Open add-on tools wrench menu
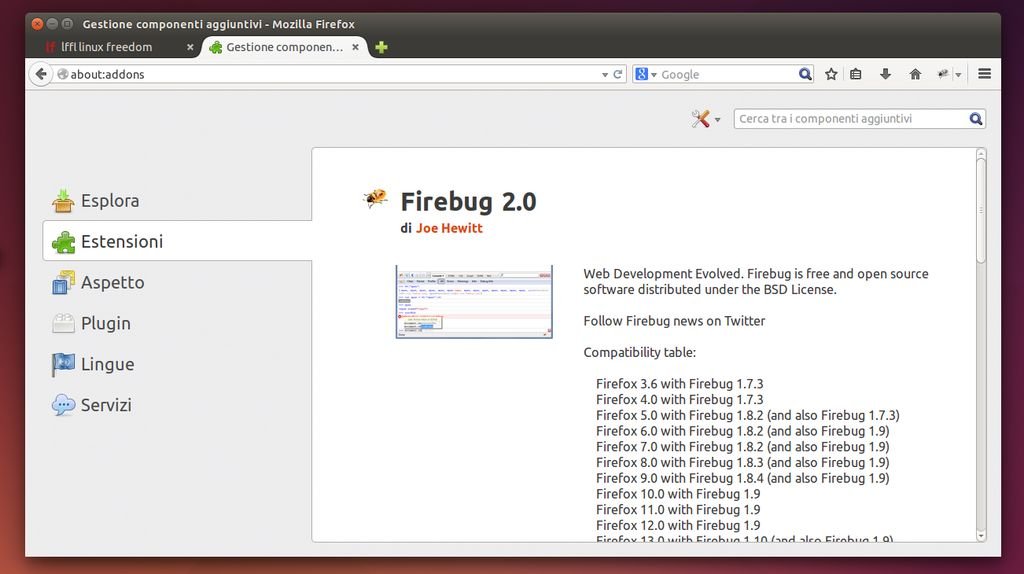 pos(705,119)
